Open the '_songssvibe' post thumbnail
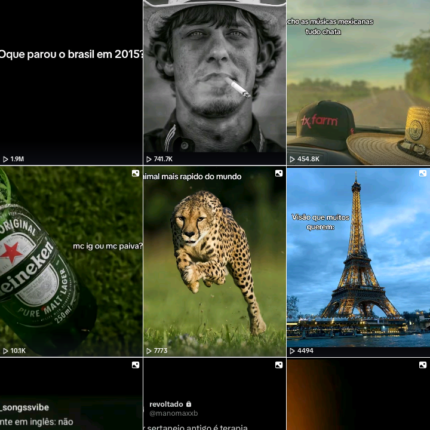This screenshot has height=430, width=430. click(71, 394)
